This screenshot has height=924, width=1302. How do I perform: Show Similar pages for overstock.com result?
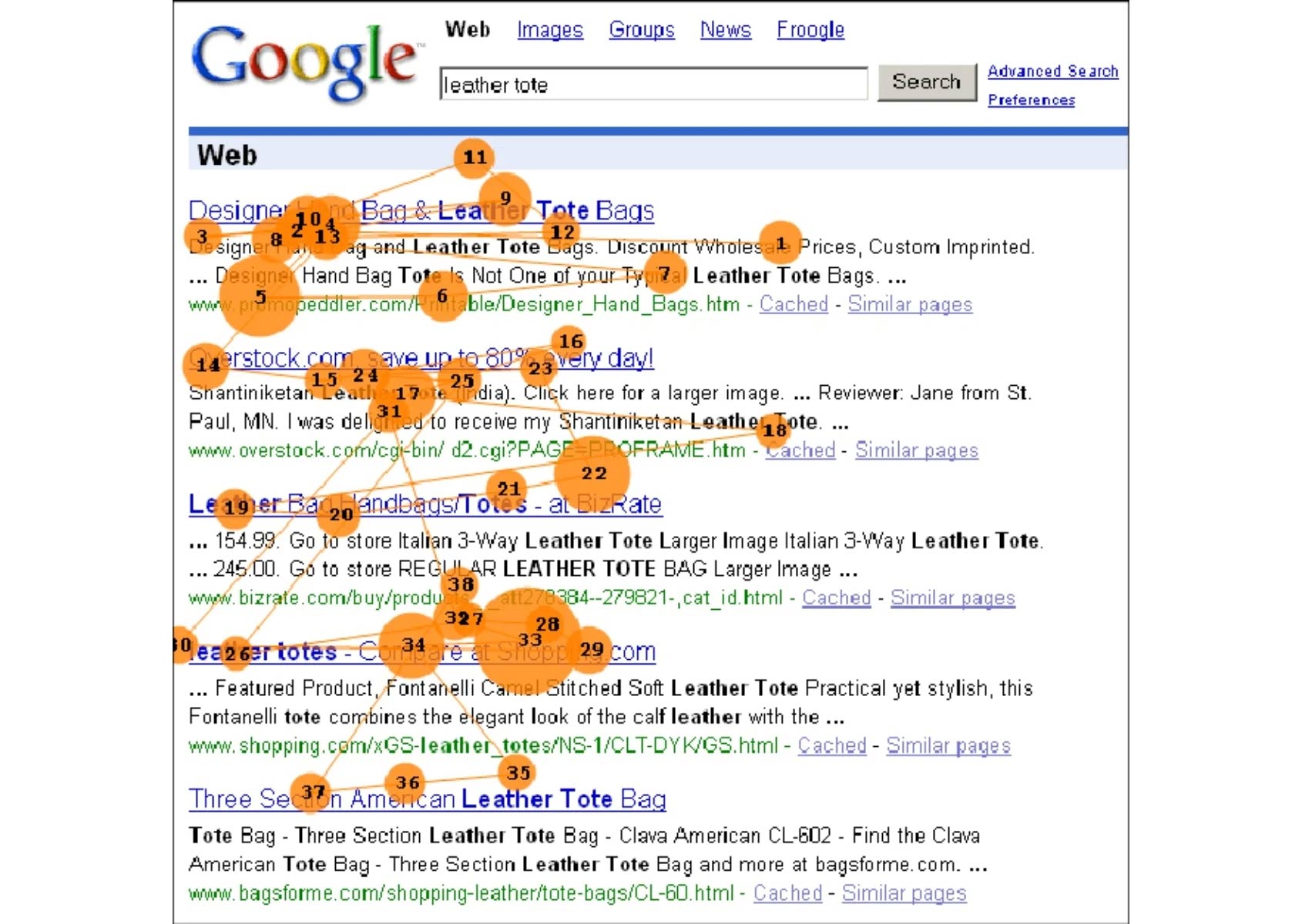[916, 450]
